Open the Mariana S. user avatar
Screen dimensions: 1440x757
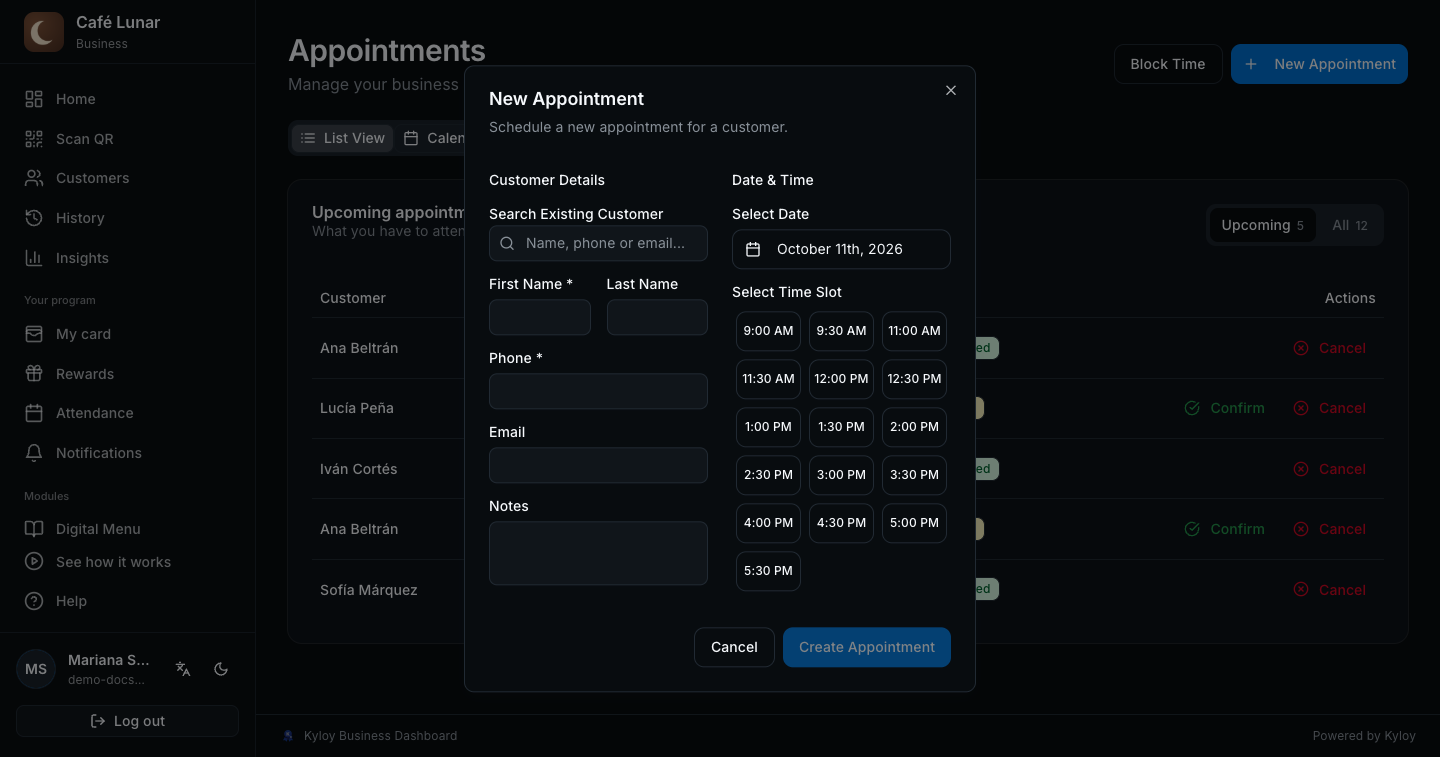pyautogui.click(x=36, y=669)
